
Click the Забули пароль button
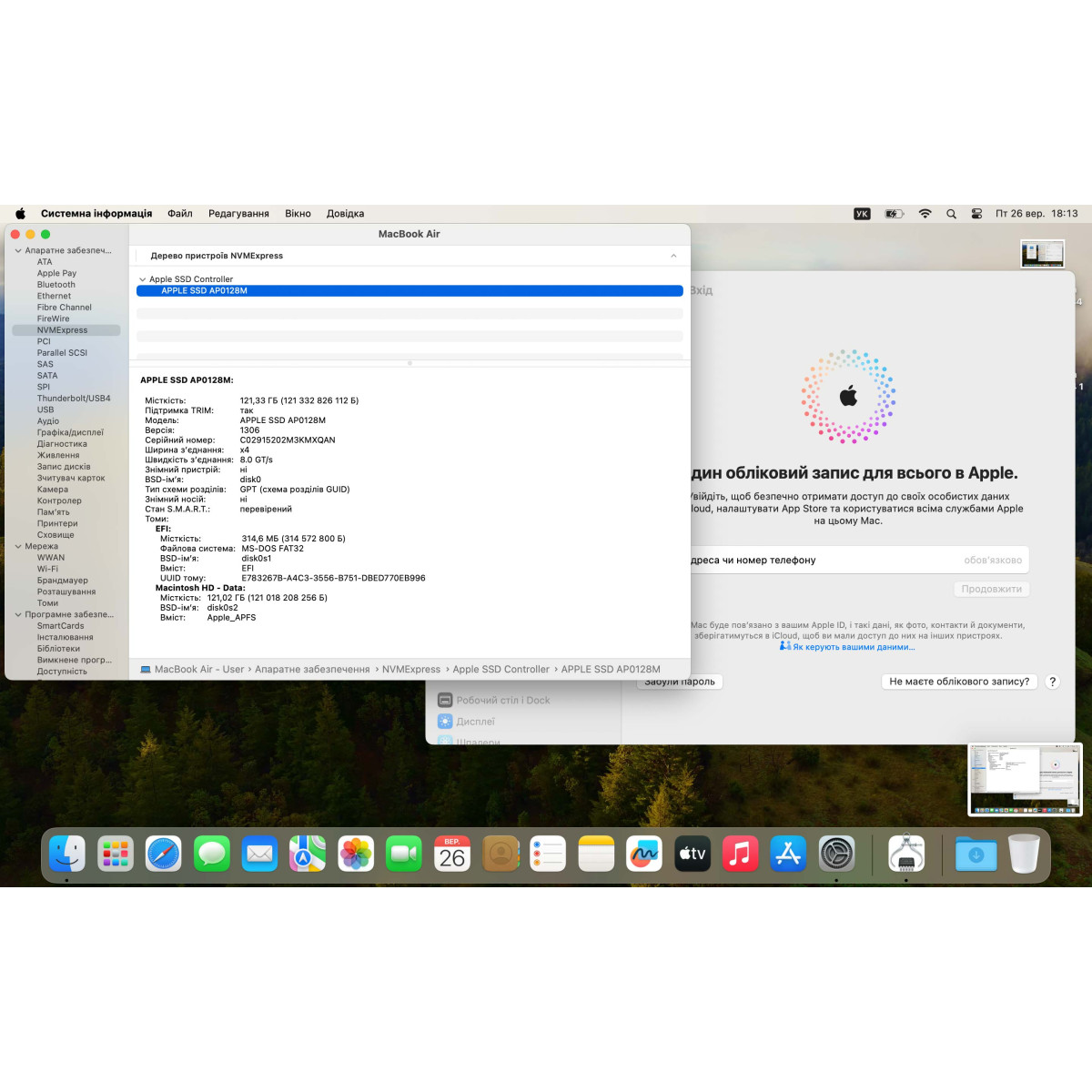[680, 681]
